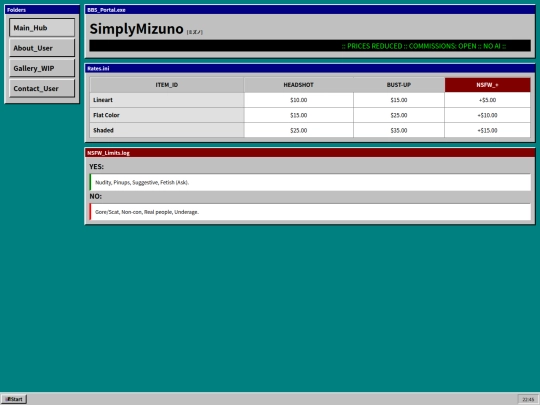Click the Folders panel title bar

42,10
